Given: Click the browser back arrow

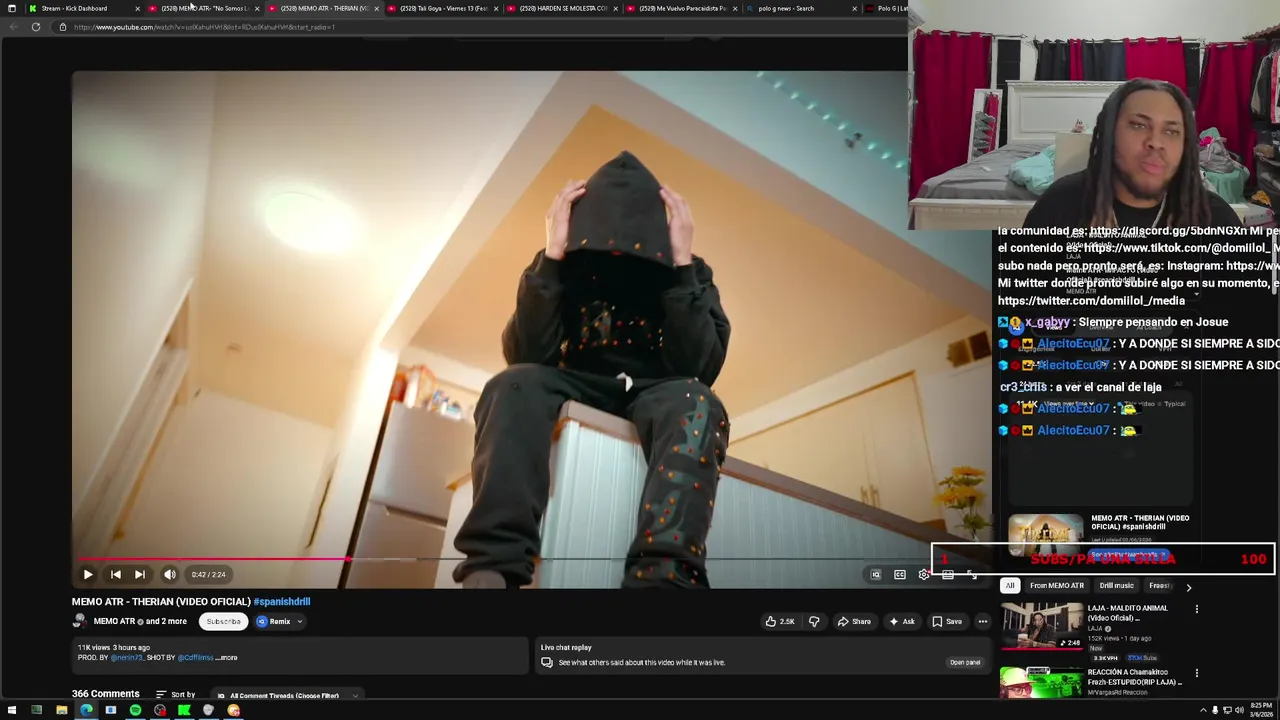Looking at the screenshot, I should click(12, 27).
